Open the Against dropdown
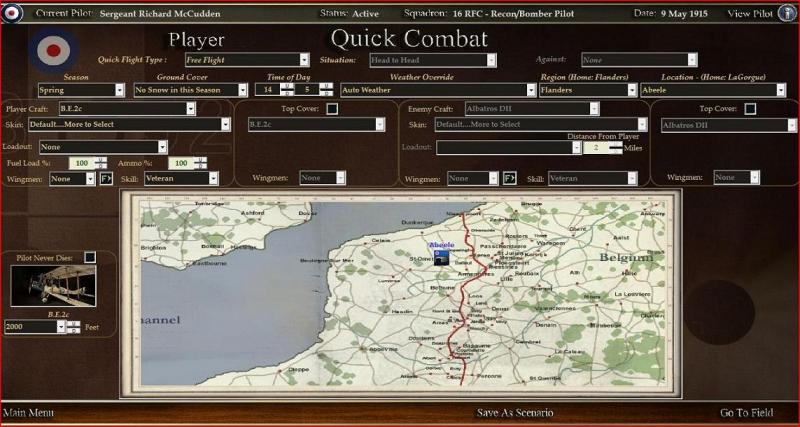Screen dimensions: 800x427 tap(639, 60)
